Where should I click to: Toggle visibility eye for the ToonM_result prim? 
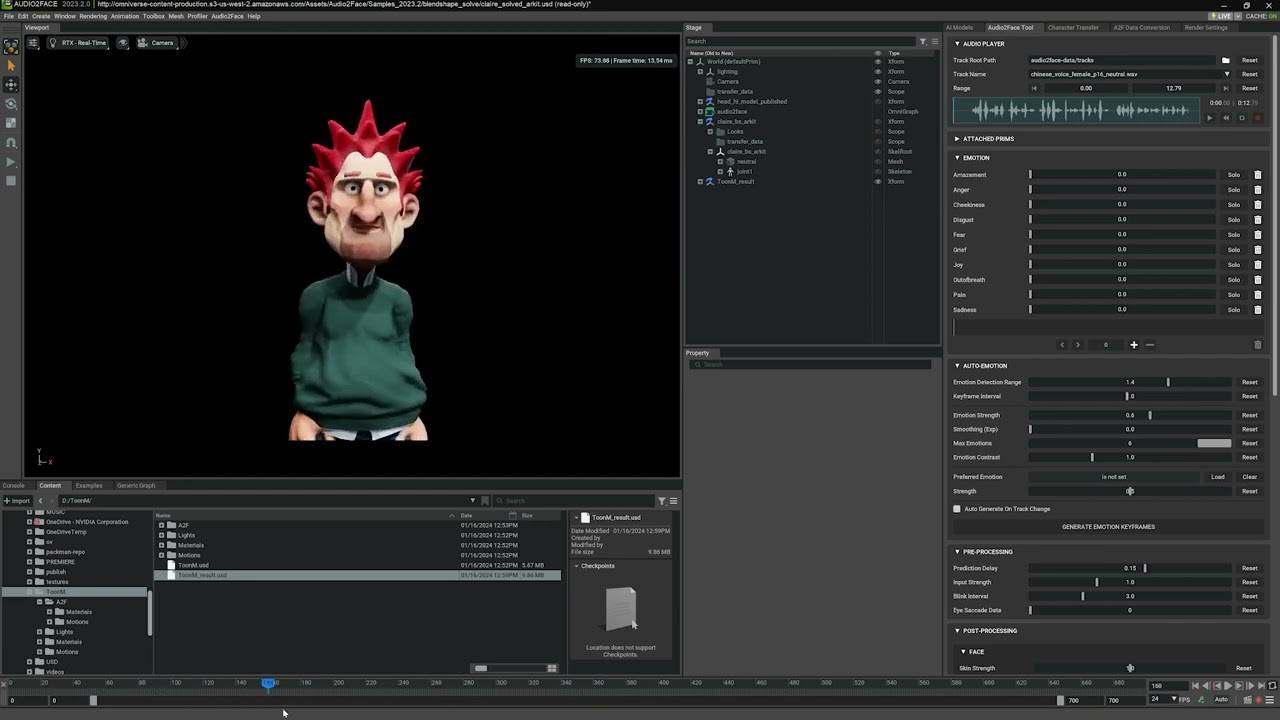tap(878, 182)
